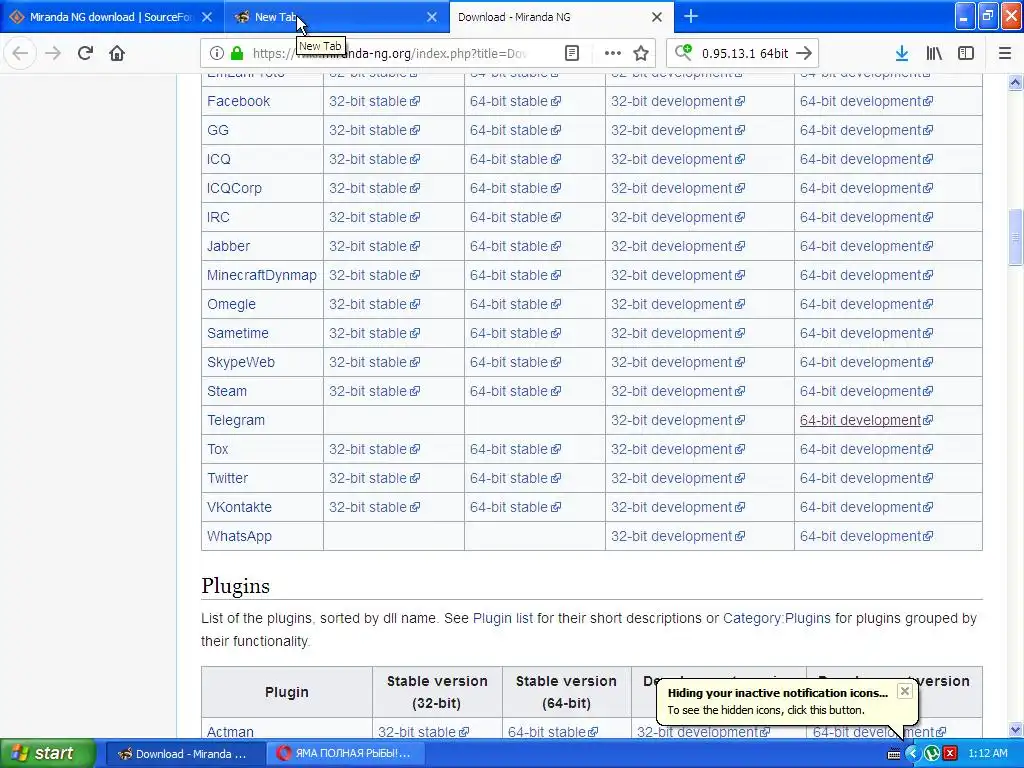Click the keyboard tray icon
1024x768 pixels.
[x=893, y=754]
